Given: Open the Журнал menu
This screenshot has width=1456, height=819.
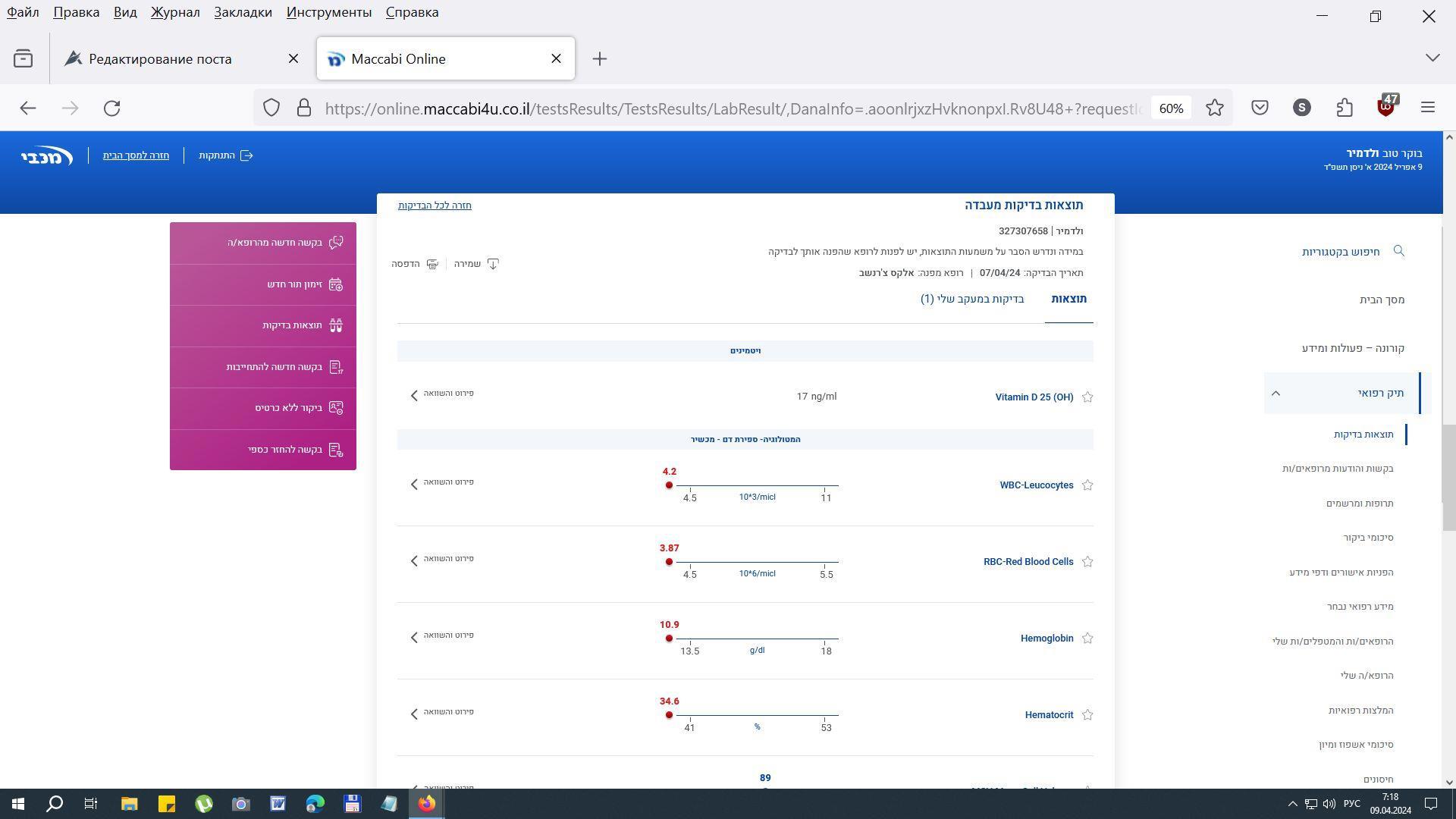Looking at the screenshot, I should pos(175,12).
